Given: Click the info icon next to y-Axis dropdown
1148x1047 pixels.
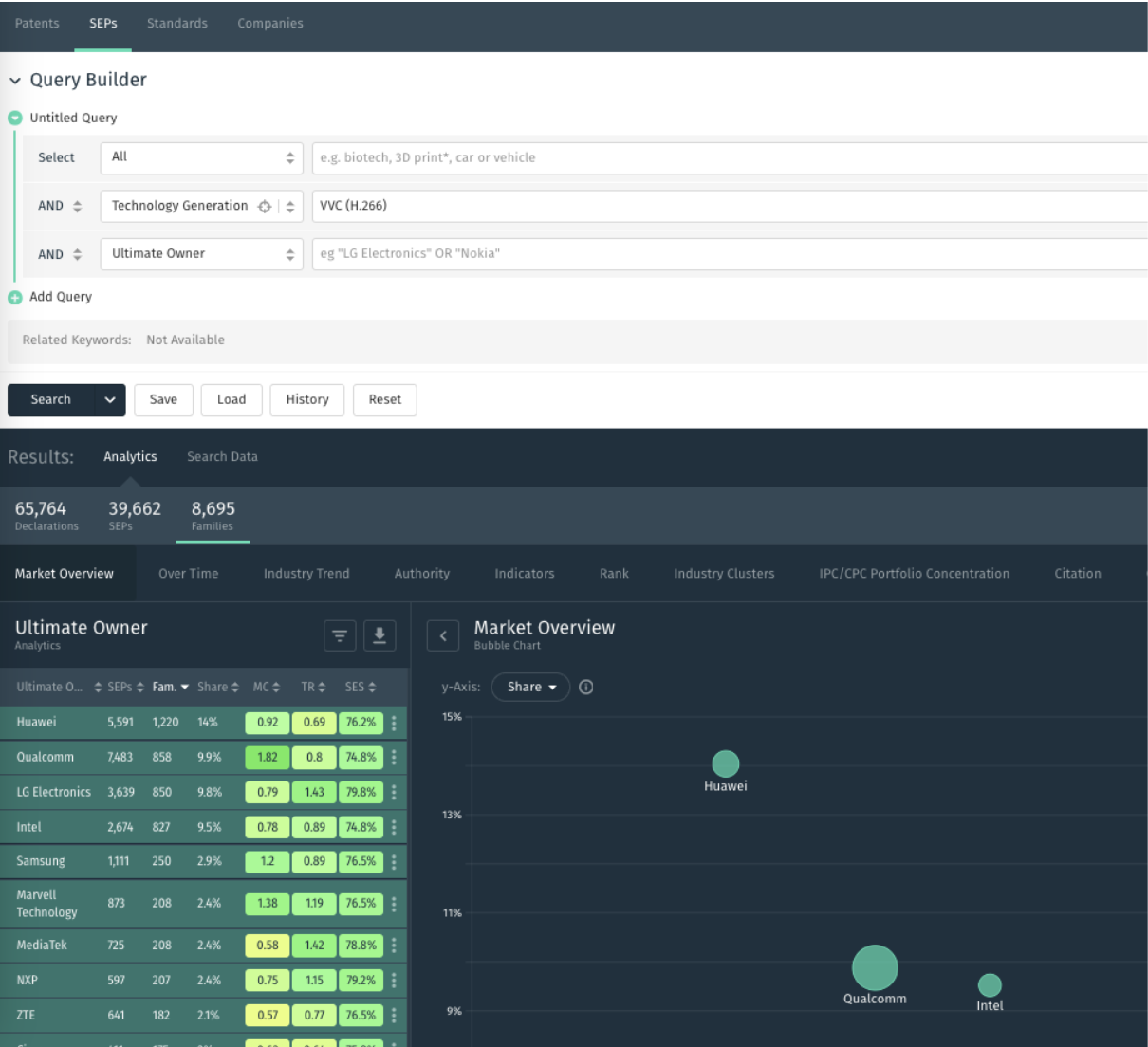Looking at the screenshot, I should pos(586,688).
